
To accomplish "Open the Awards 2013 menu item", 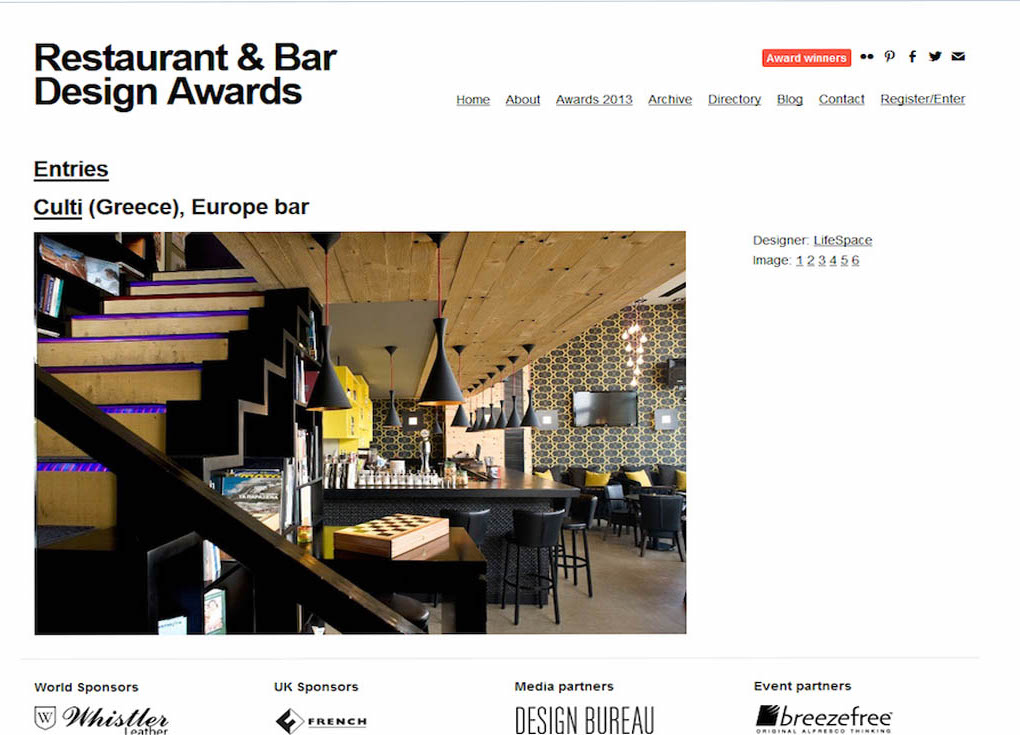I will (x=594, y=100).
